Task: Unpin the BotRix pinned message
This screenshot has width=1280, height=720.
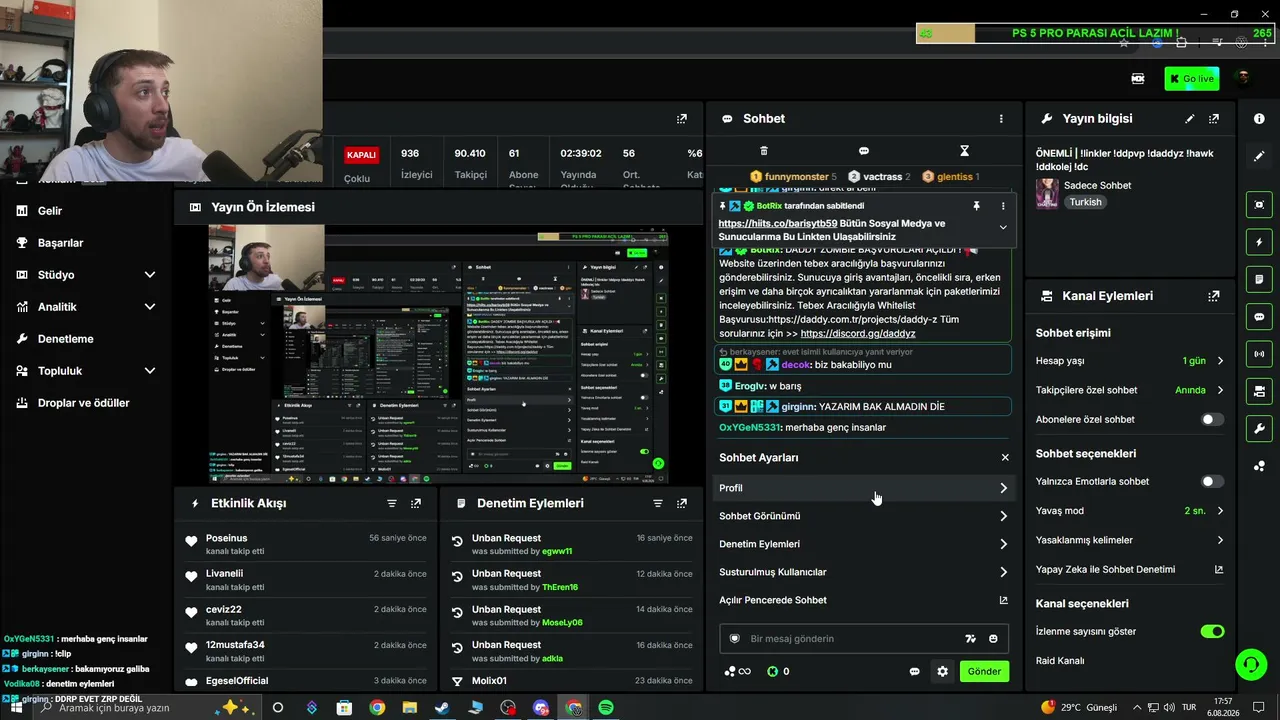Action: coord(976,206)
